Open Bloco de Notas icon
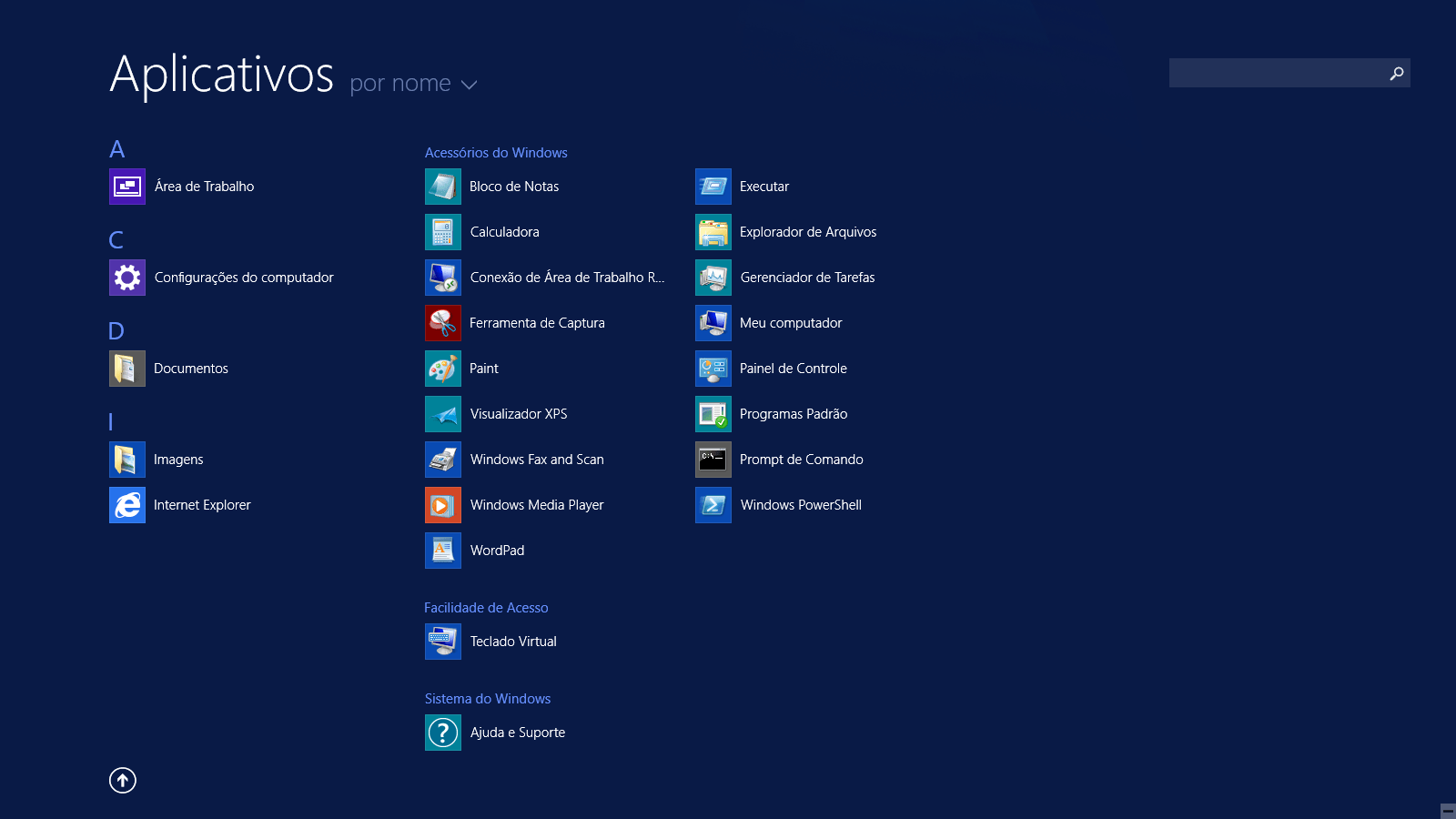This screenshot has height=819, width=1456. [443, 187]
